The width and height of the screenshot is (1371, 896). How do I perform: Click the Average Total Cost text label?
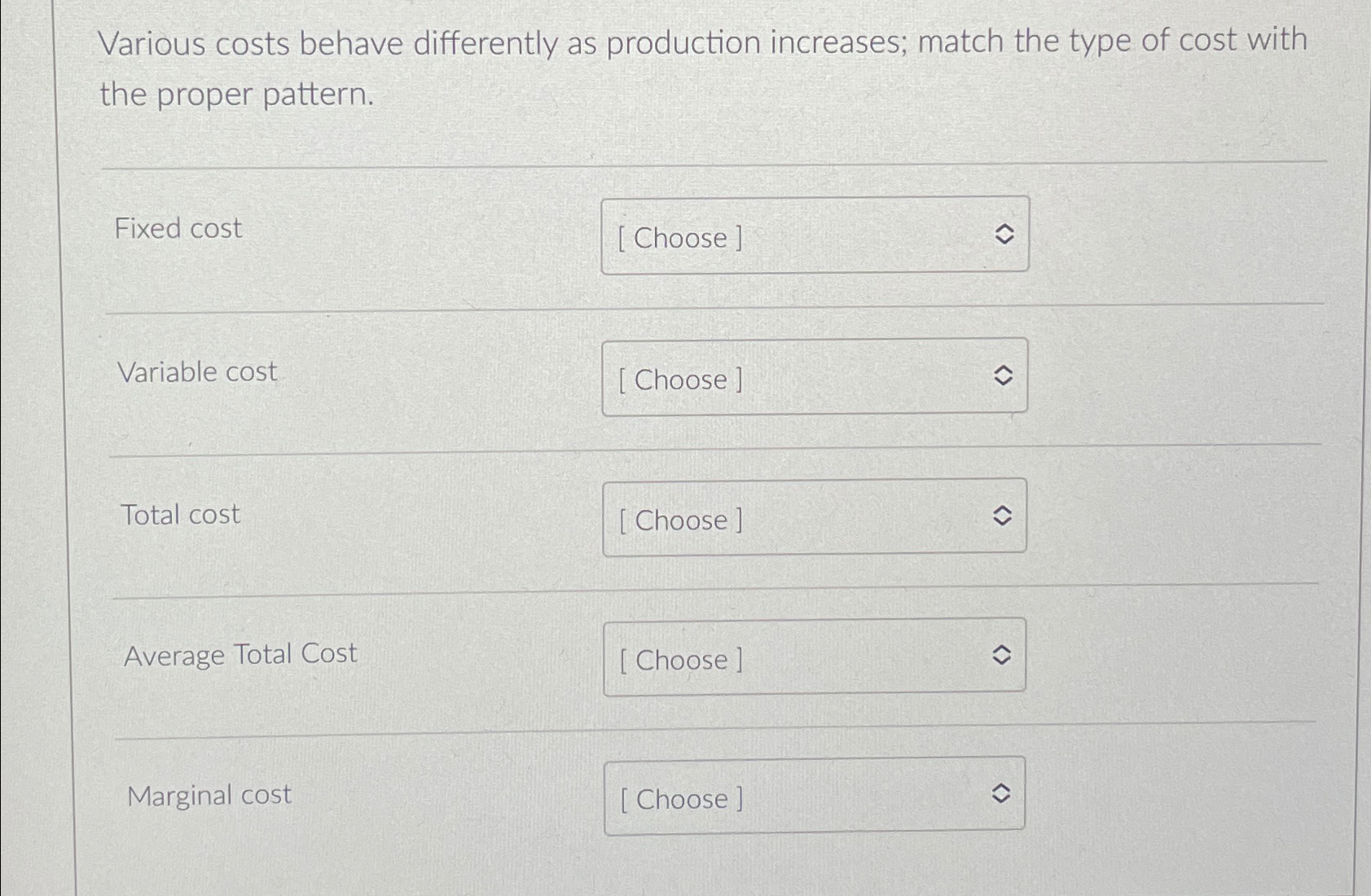coord(241,654)
